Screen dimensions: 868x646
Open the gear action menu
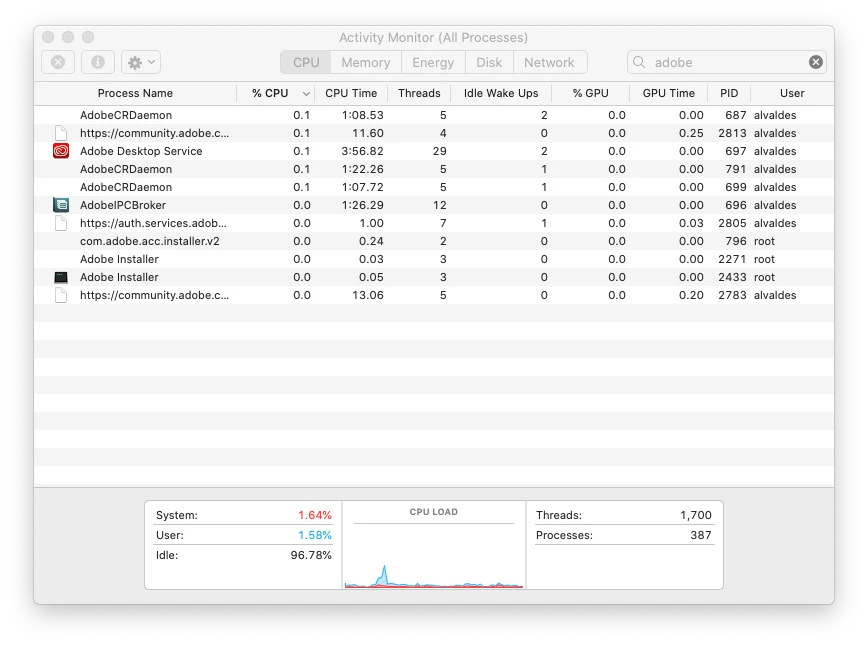[x=141, y=62]
